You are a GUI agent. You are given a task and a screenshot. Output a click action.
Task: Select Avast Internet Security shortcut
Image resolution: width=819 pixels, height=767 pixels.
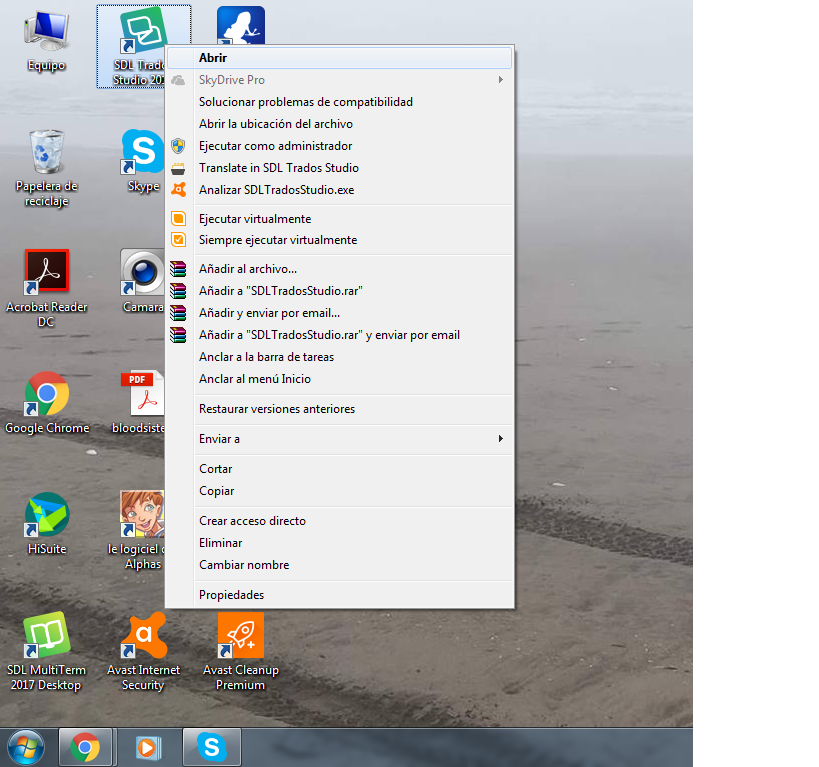(x=143, y=652)
